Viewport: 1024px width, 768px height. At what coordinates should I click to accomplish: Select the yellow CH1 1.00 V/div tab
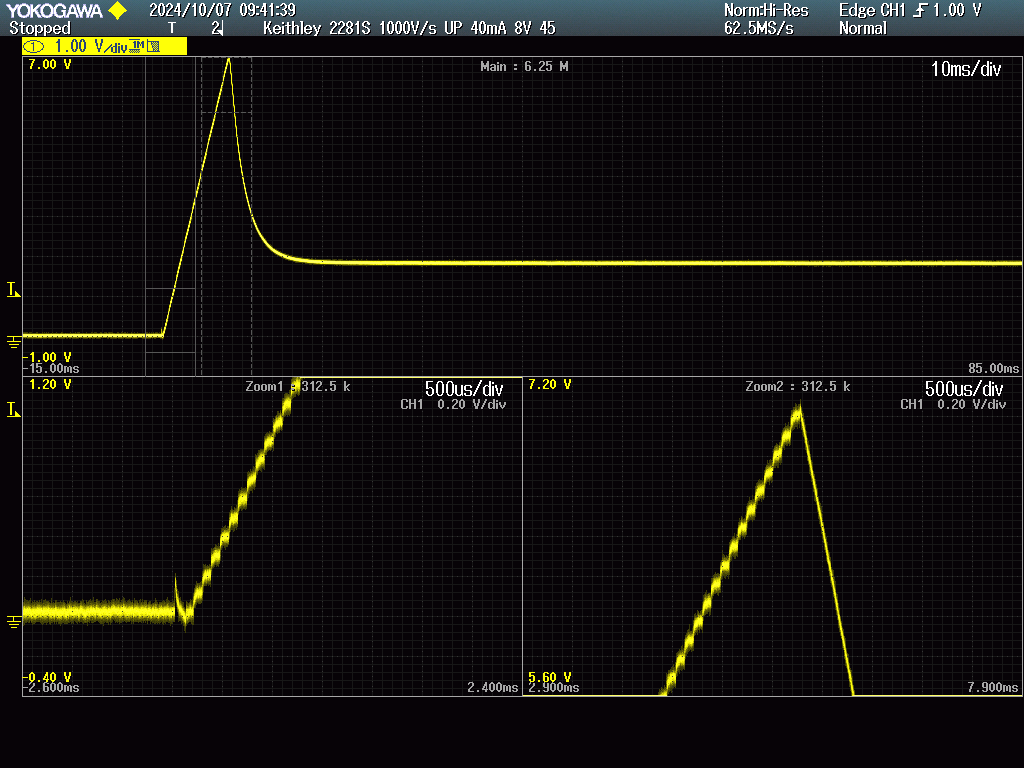click(x=105, y=46)
